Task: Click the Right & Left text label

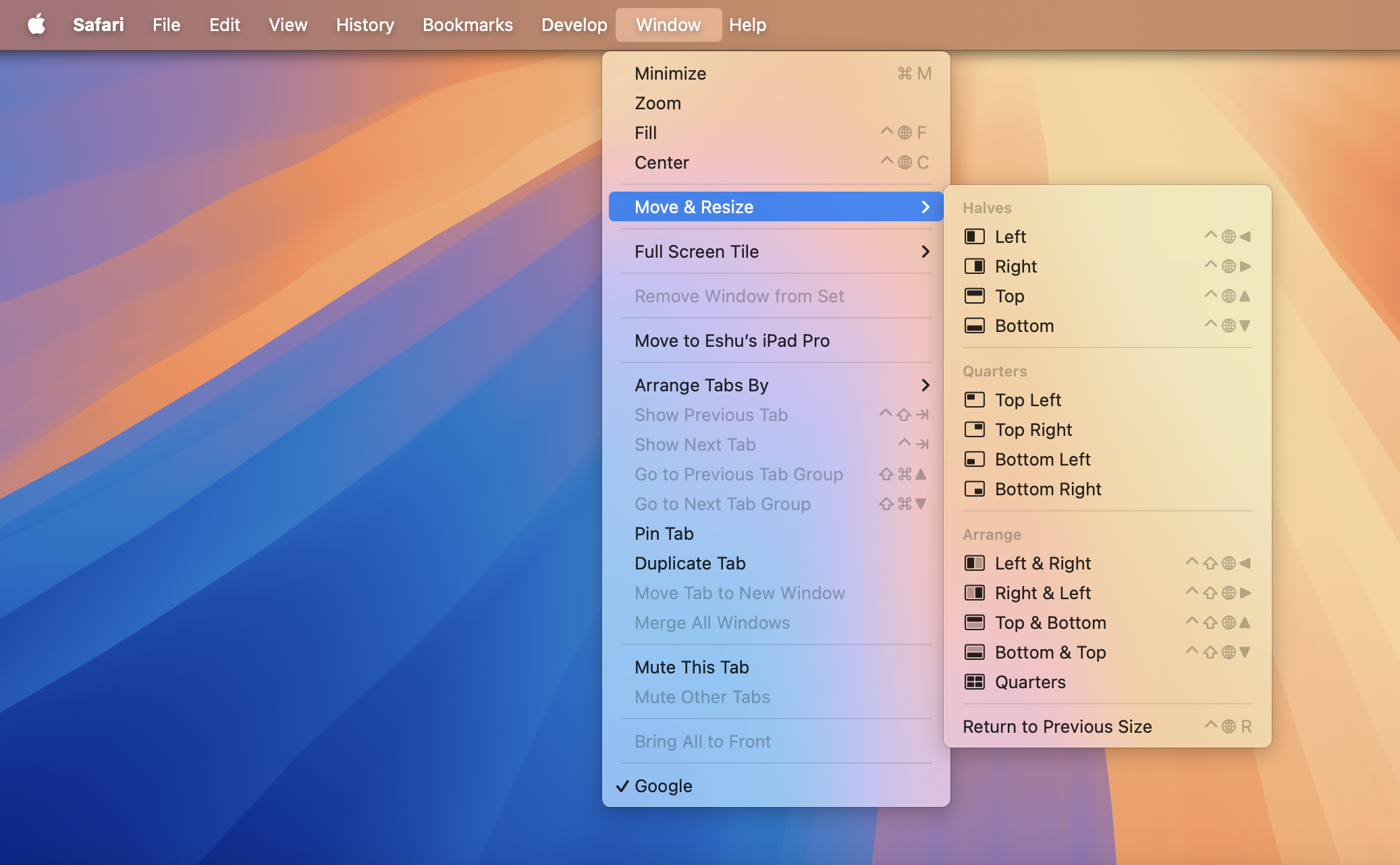Action: click(x=1043, y=593)
